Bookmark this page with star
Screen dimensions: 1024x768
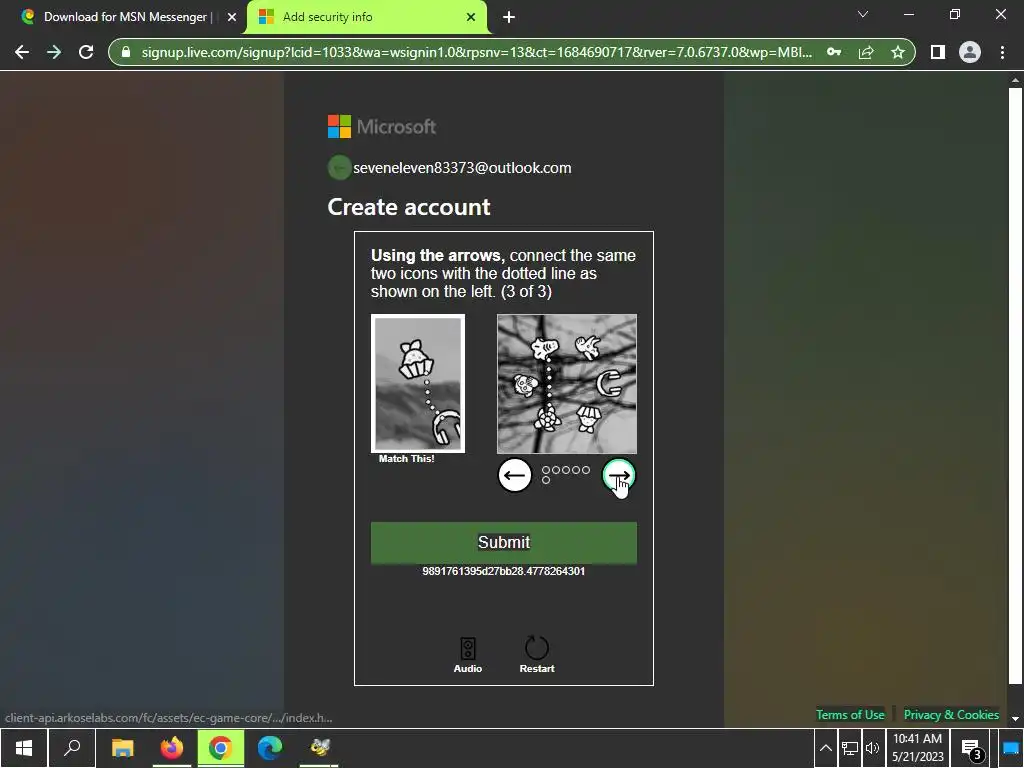pyautogui.click(x=898, y=52)
